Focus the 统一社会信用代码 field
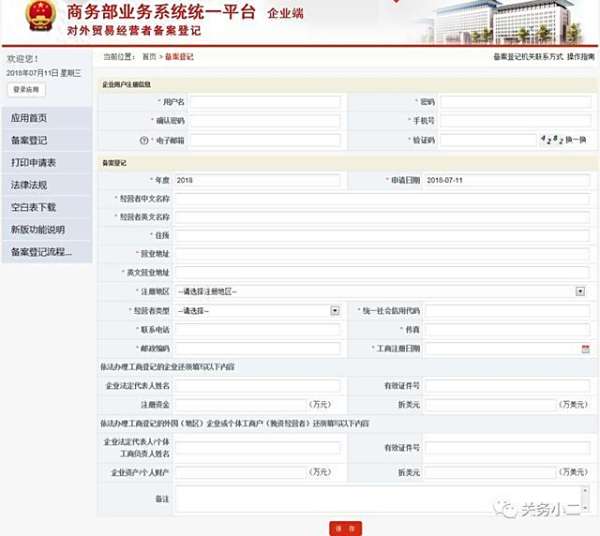Viewport: 600px width, 536px height. pos(507,311)
